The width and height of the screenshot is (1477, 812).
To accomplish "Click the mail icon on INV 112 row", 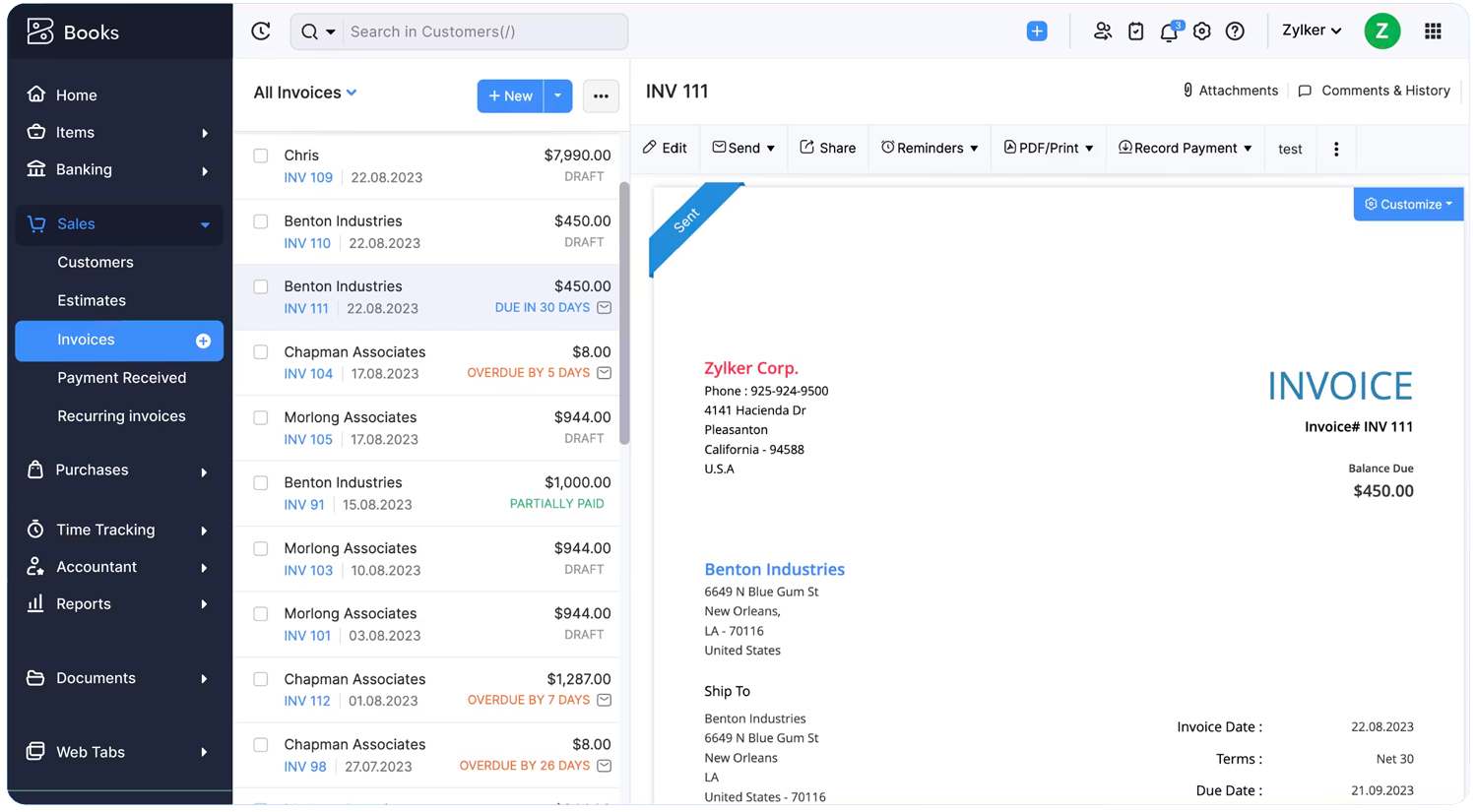I will click(605, 700).
